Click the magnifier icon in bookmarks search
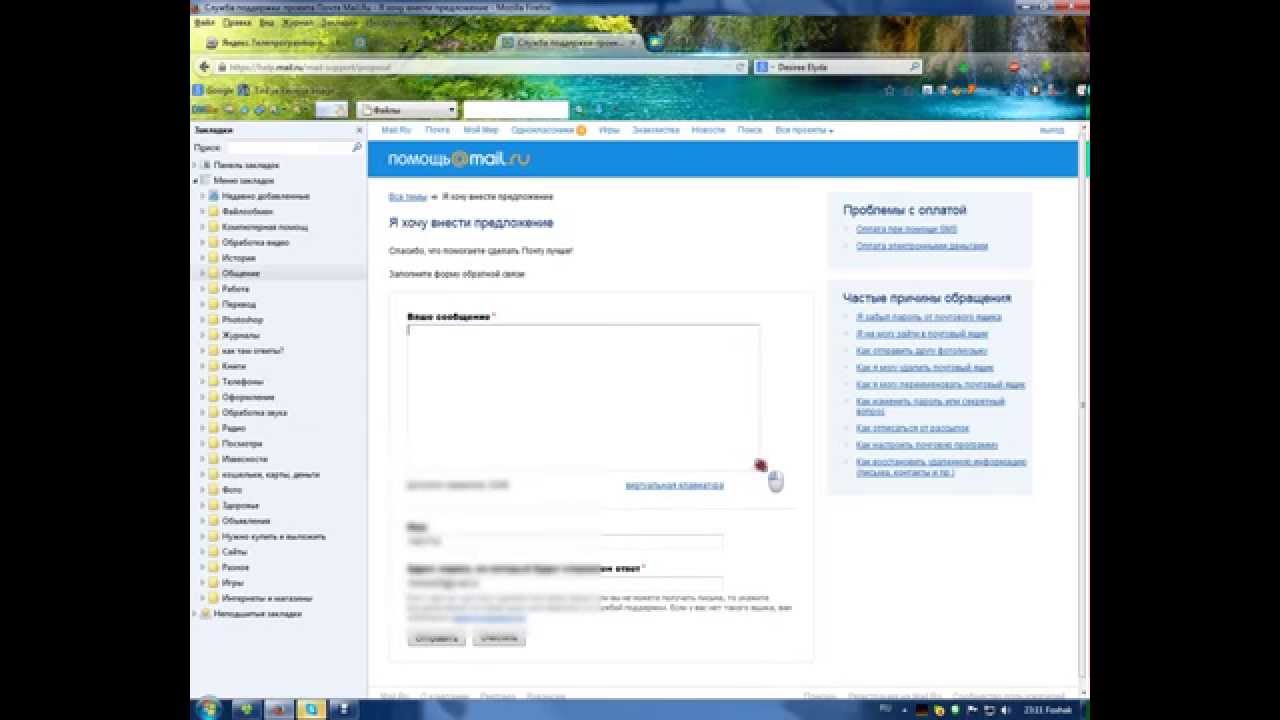The height and width of the screenshot is (720, 1280). [x=357, y=147]
